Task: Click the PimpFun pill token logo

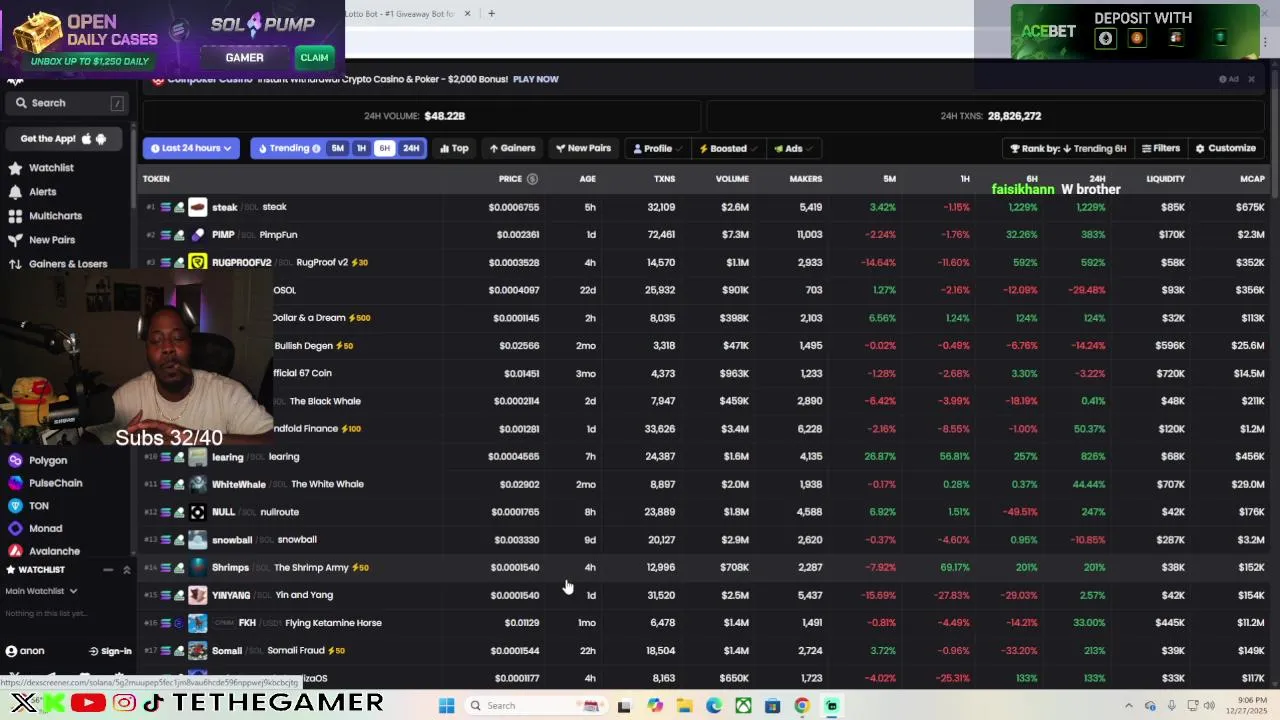Action: [197, 235]
